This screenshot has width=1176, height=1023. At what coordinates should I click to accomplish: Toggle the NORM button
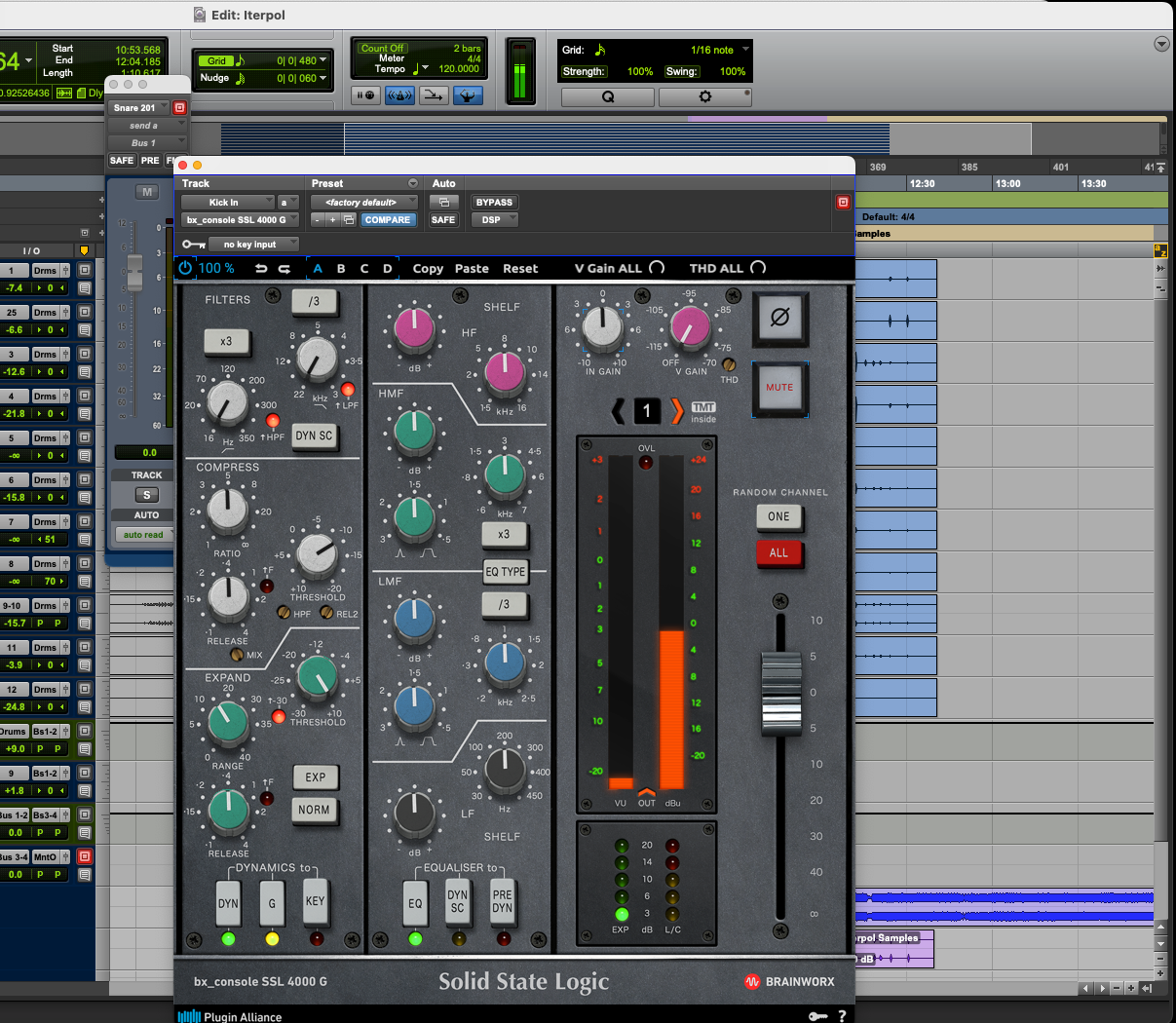tap(315, 810)
